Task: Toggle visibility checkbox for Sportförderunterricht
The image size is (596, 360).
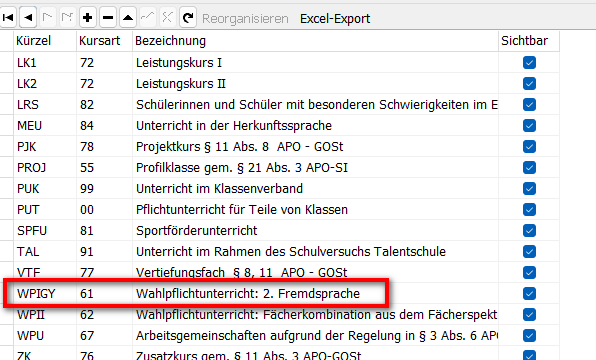Action: coord(529,230)
